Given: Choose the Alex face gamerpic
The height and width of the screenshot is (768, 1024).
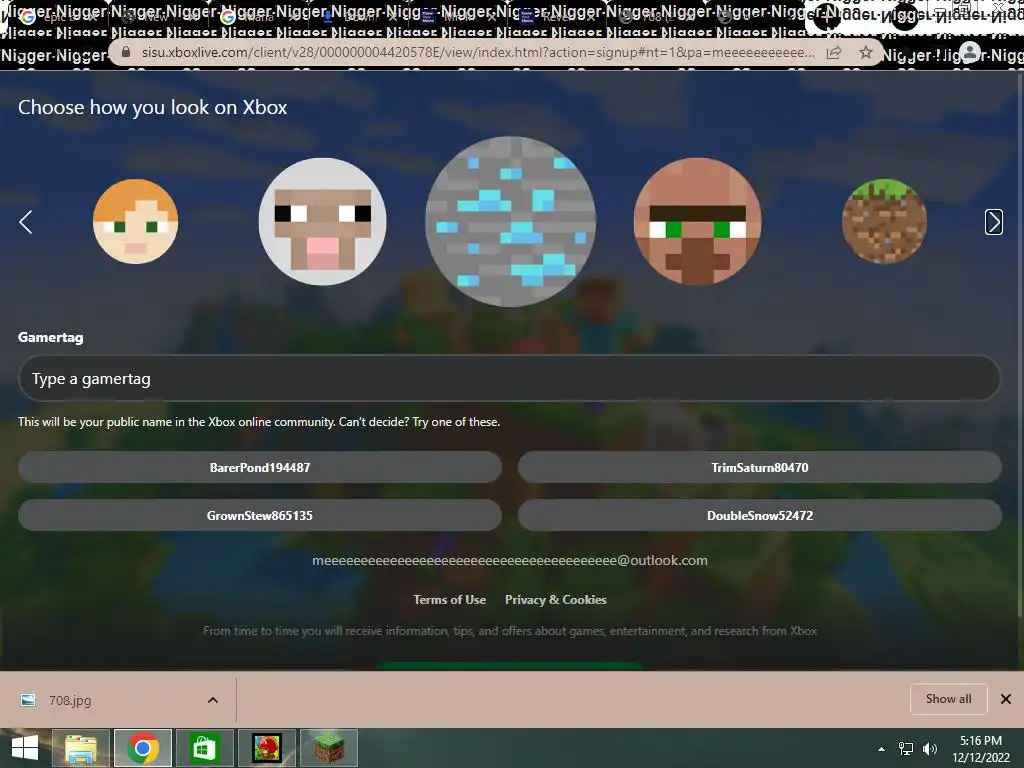Looking at the screenshot, I should 136,221.
